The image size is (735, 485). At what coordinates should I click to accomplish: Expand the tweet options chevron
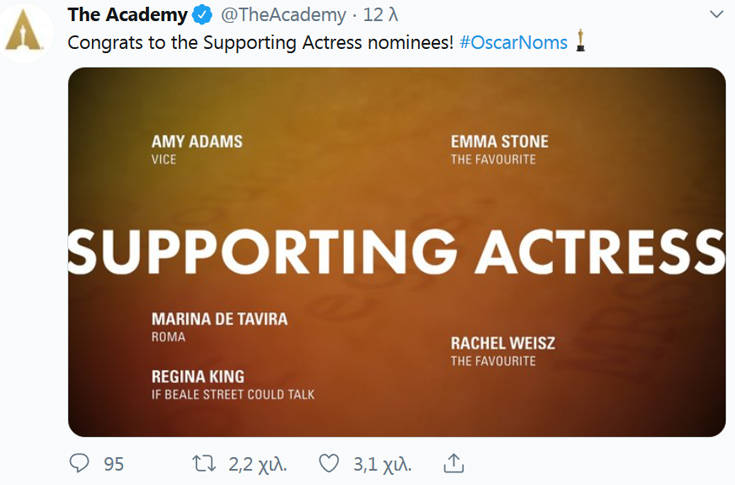(x=716, y=15)
